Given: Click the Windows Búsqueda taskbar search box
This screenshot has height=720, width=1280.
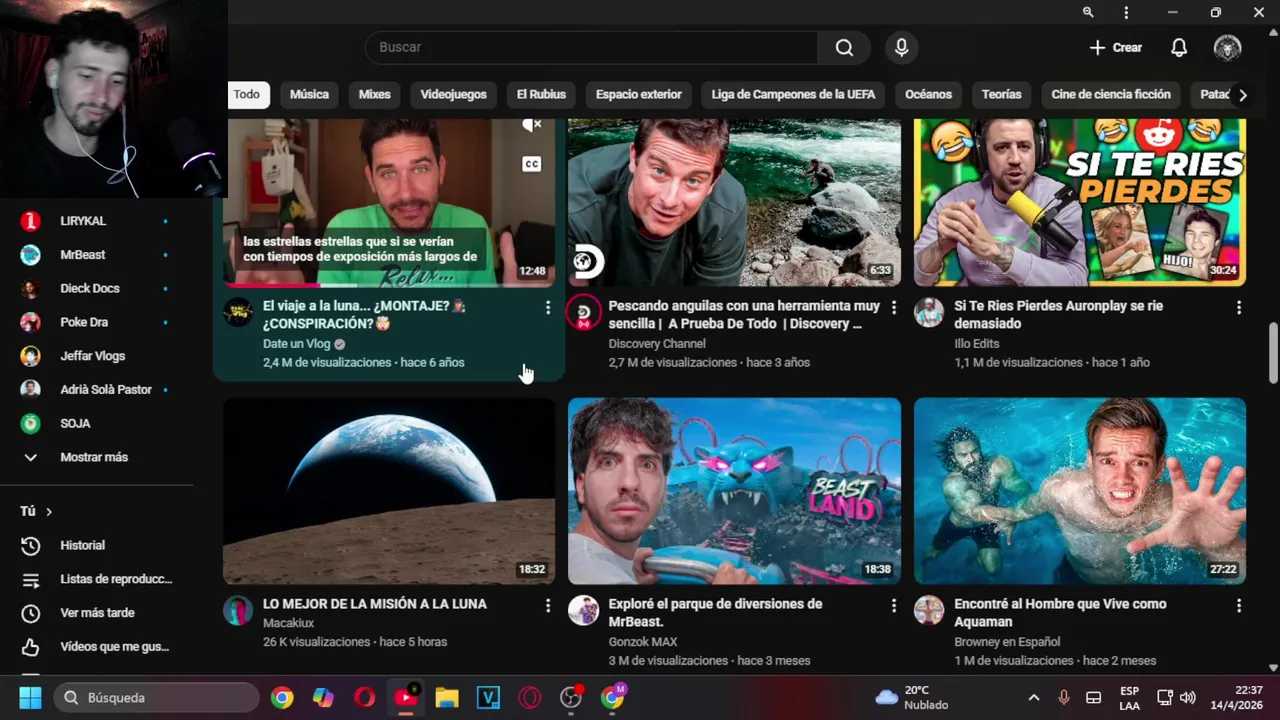Looking at the screenshot, I should [157, 697].
